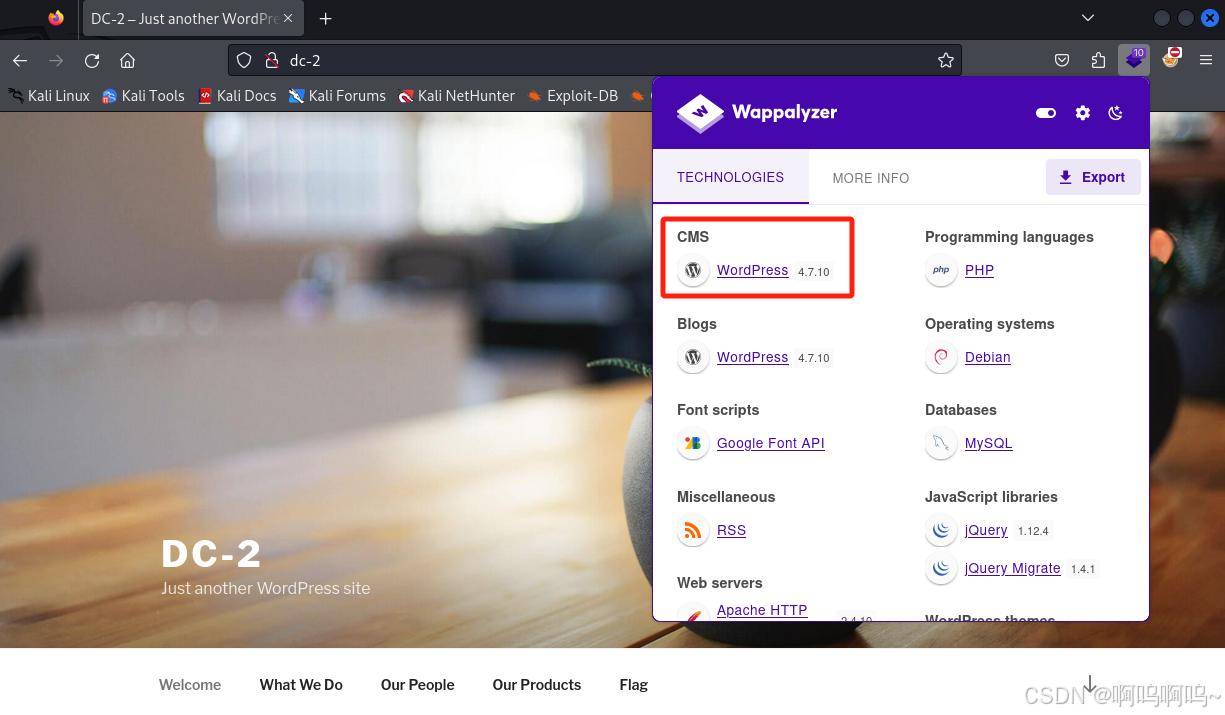Open the What We Do menu item

(301, 685)
